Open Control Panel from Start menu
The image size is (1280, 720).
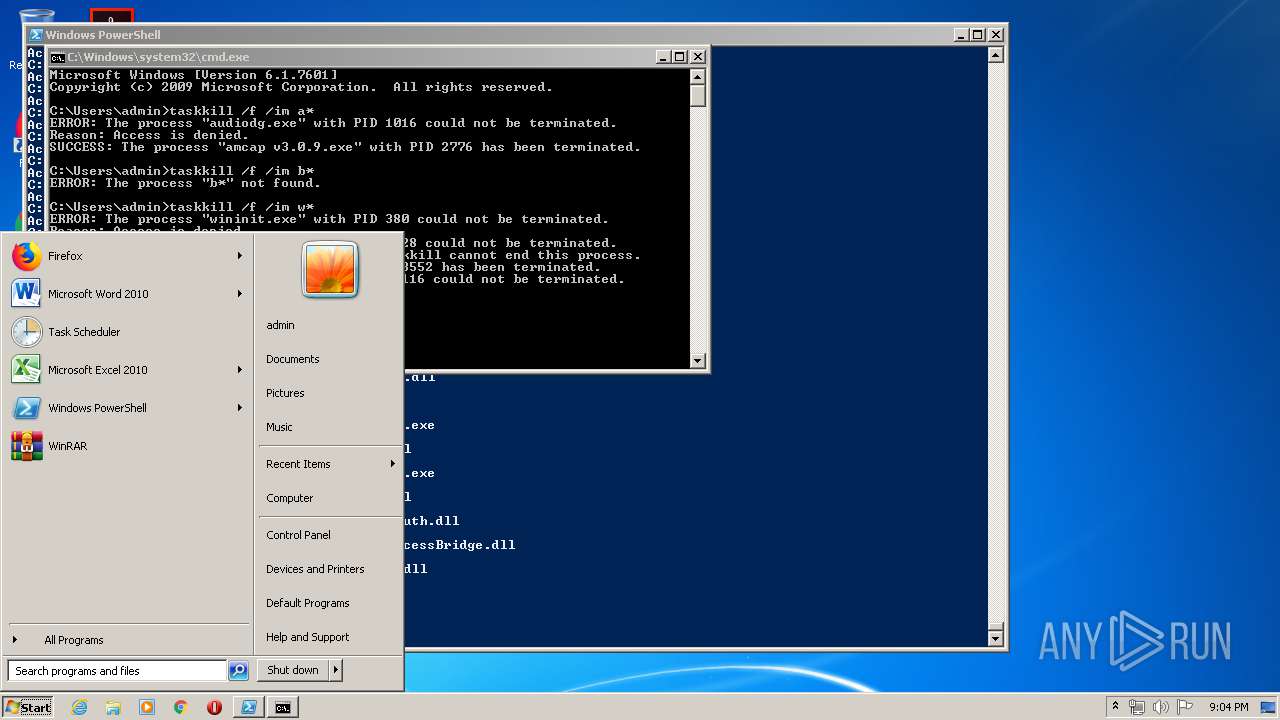coord(298,535)
